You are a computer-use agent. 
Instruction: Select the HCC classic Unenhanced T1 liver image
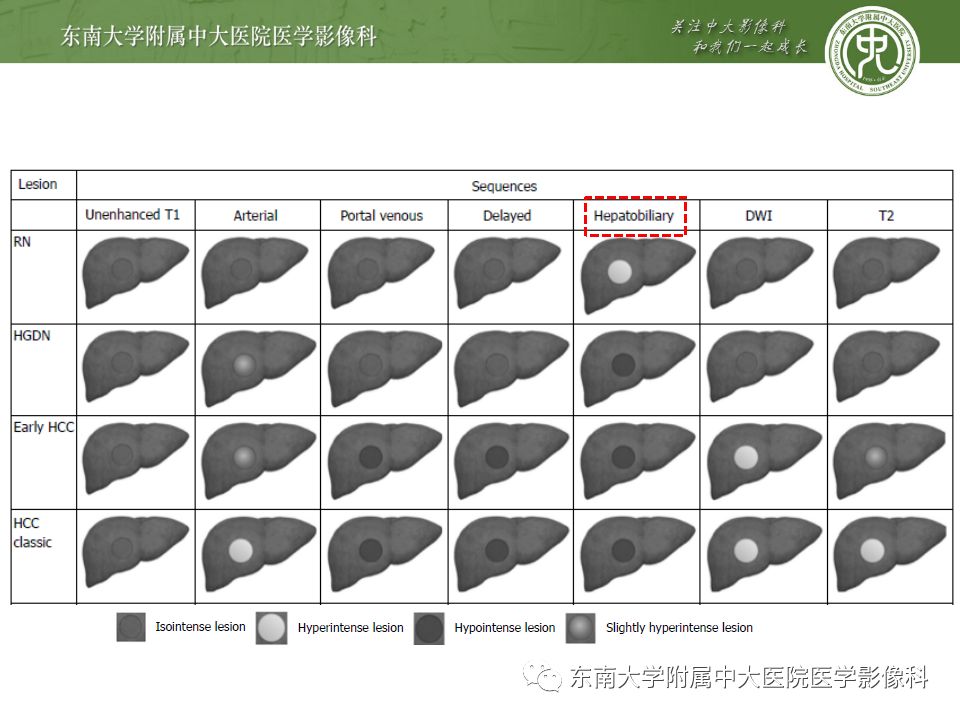click(135, 552)
